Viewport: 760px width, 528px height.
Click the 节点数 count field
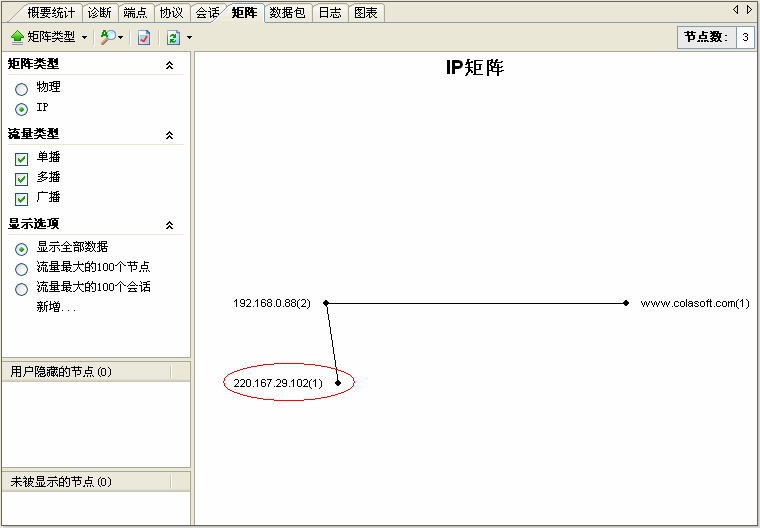click(x=745, y=37)
